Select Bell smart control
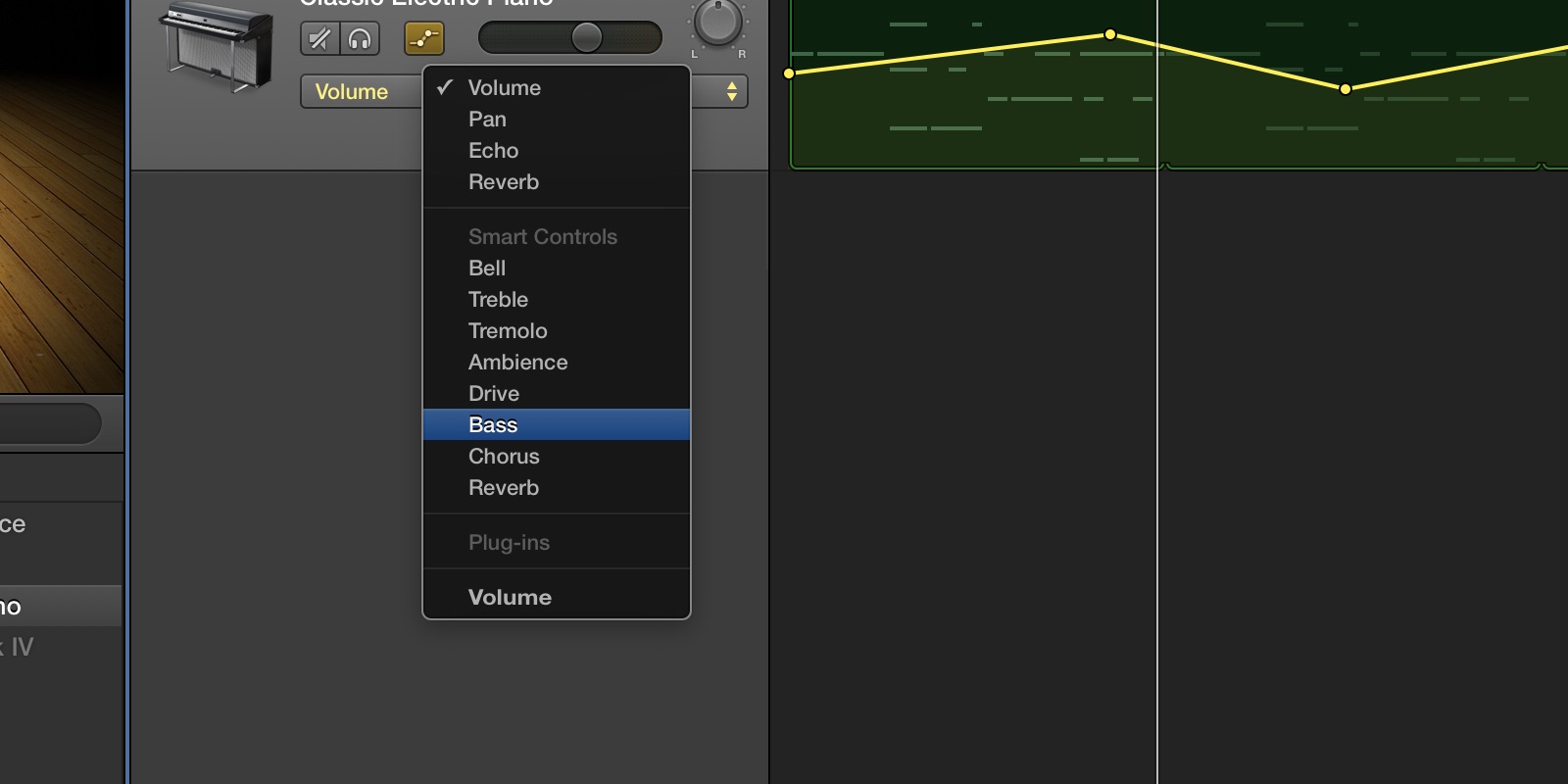The height and width of the screenshot is (784, 1568). coord(557,268)
